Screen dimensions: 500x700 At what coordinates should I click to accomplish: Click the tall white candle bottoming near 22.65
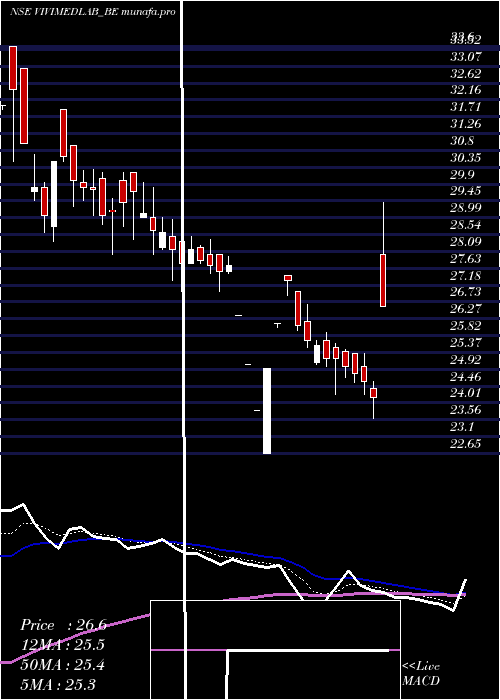click(x=267, y=411)
